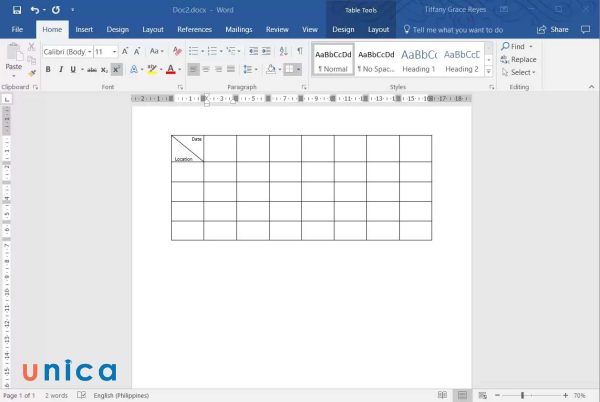This screenshot has height=402, width=600.
Task: Apply bullet list formatting
Action: pyautogui.click(x=194, y=51)
